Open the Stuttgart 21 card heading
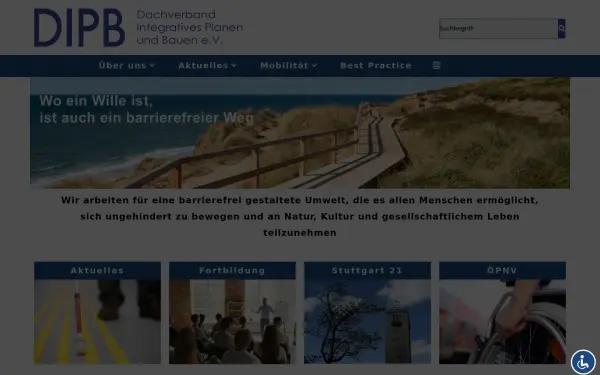The width and height of the screenshot is (600, 375). click(x=367, y=271)
